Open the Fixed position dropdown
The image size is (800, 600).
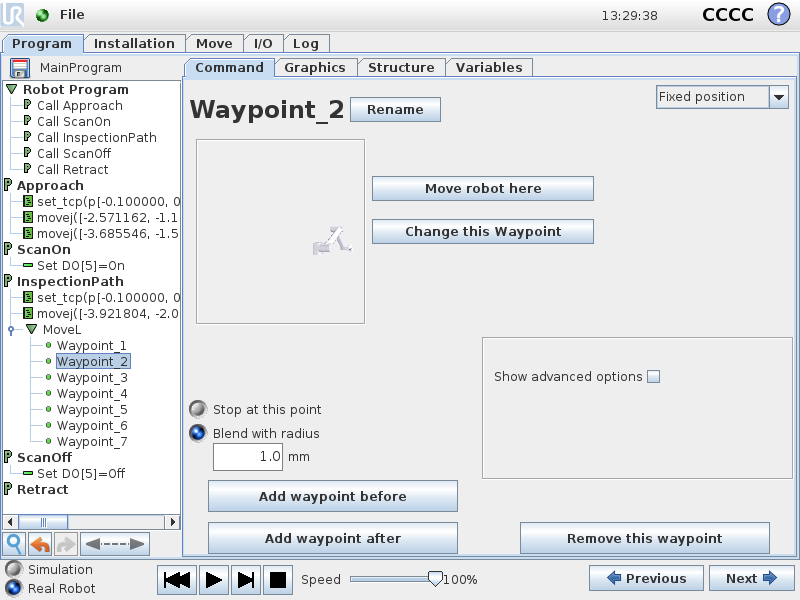[778, 97]
